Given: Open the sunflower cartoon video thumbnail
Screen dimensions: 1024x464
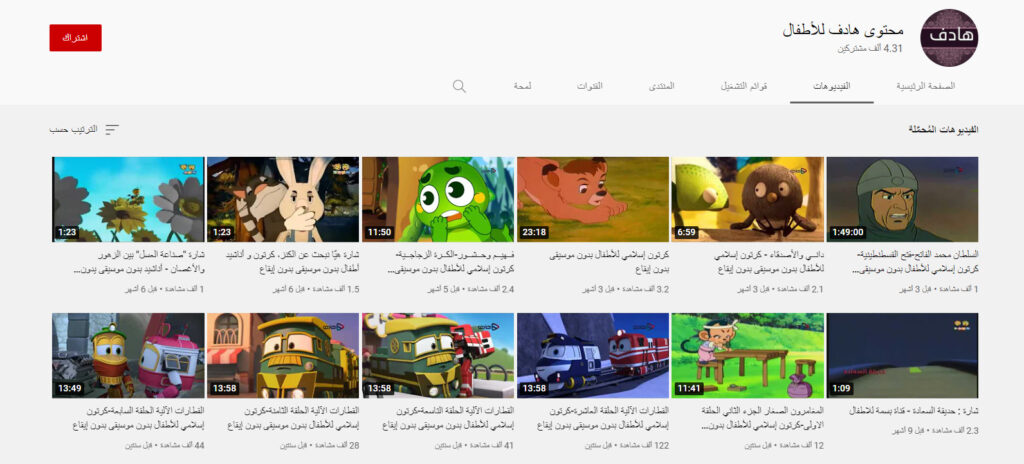Looking at the screenshot, I should (128, 199).
